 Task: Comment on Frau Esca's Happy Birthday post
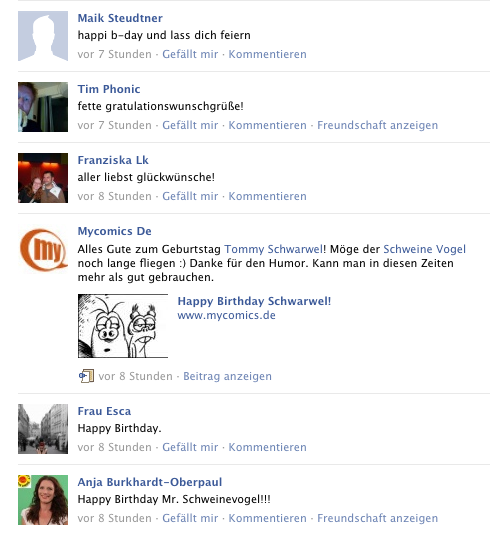(x=267, y=447)
